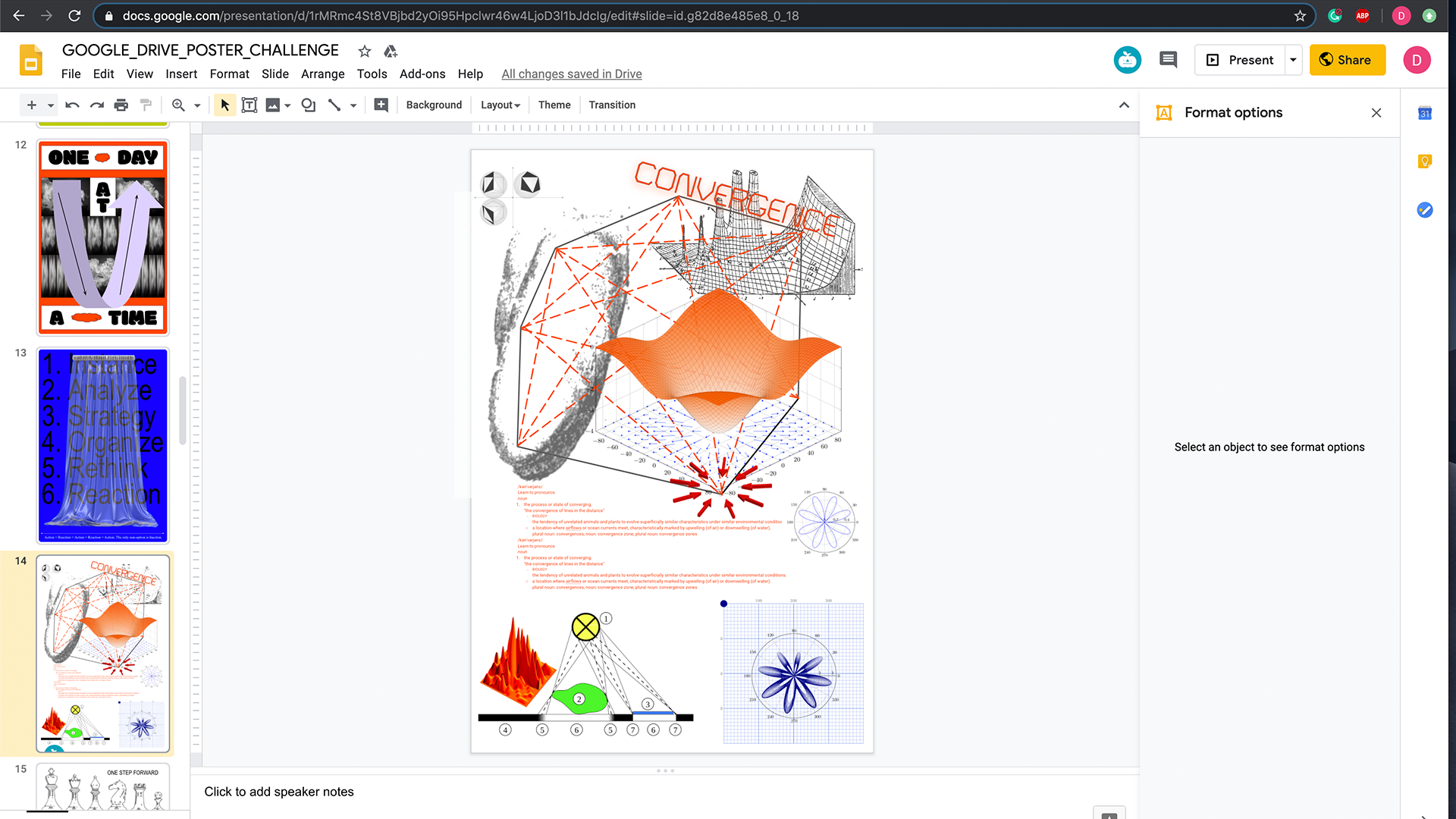Expand the Present options dropdown arrow

(x=1293, y=60)
